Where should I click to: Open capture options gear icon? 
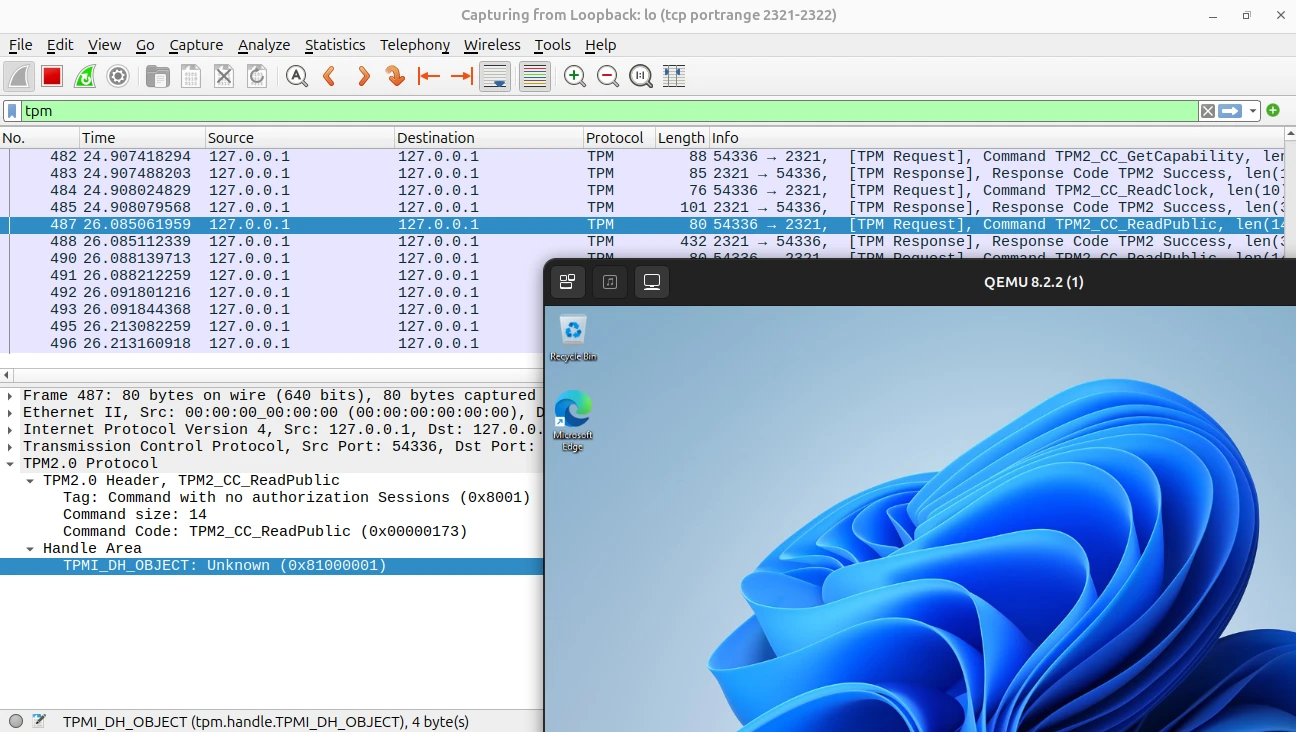[x=118, y=76]
